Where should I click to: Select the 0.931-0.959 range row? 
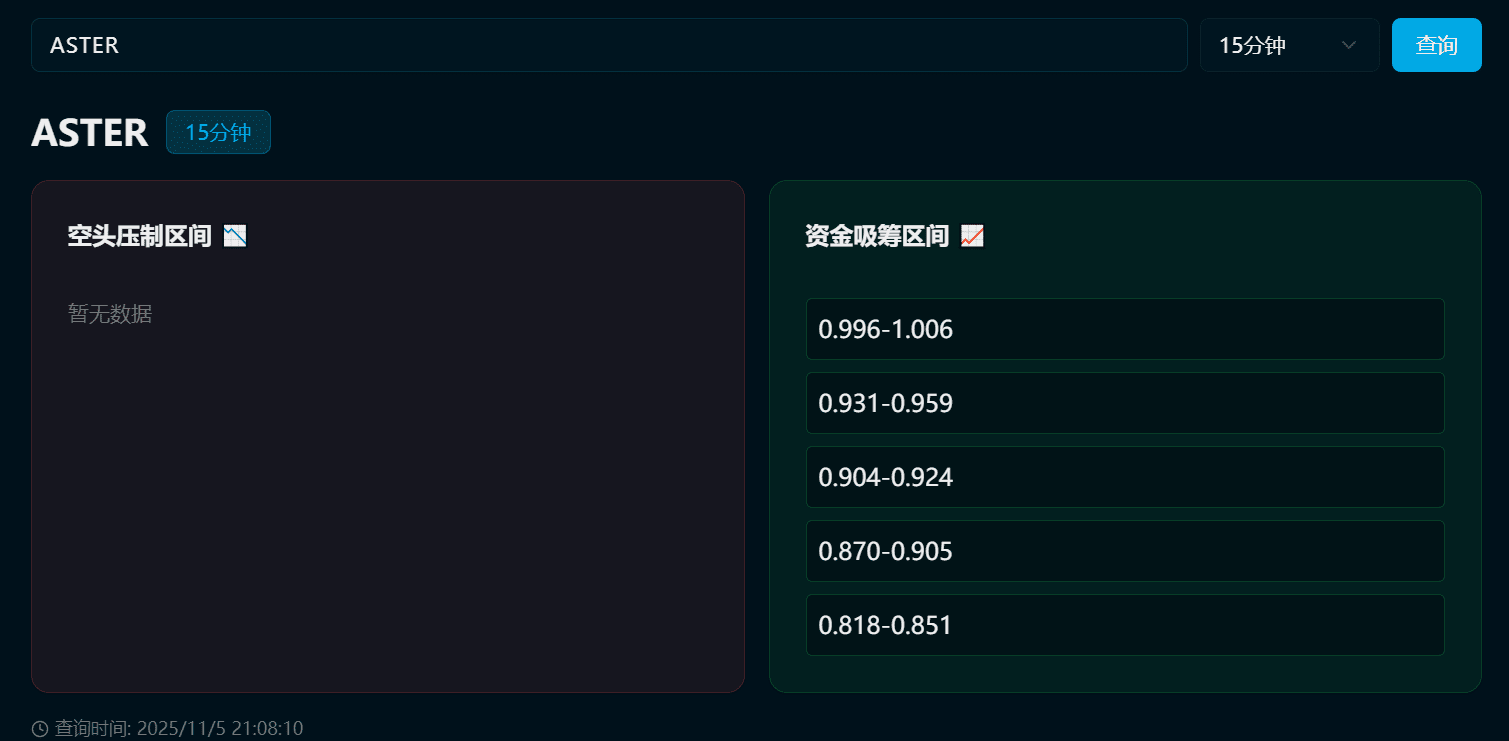(1125, 403)
